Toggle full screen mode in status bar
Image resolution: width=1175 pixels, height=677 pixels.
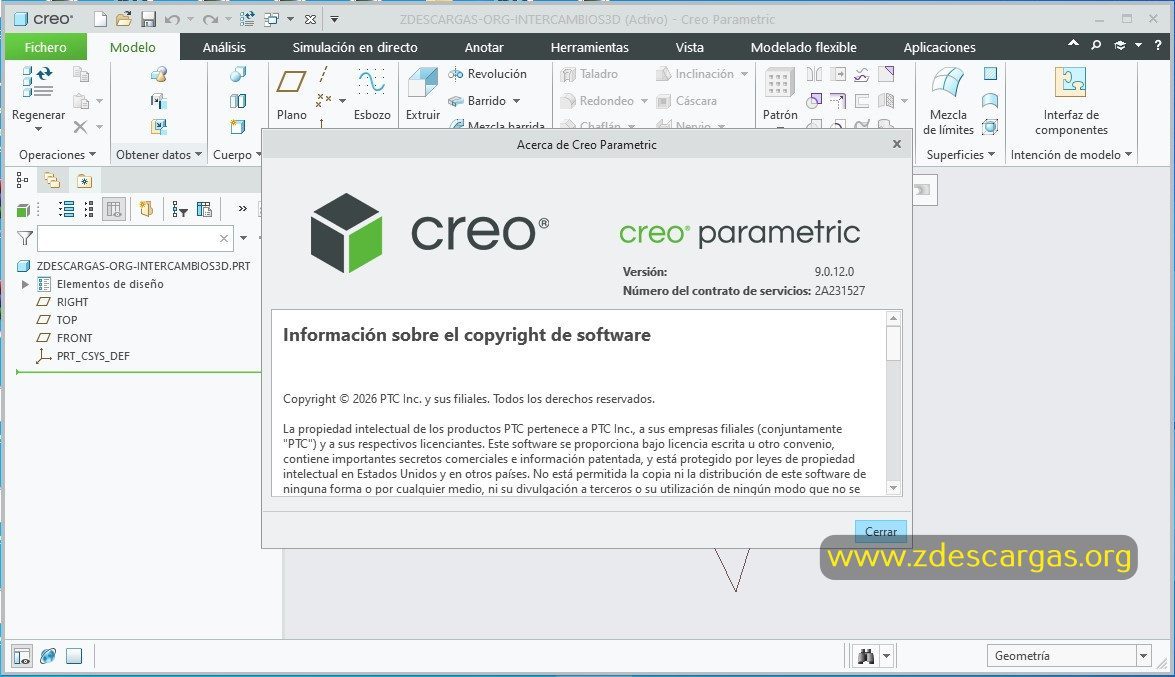[73, 657]
